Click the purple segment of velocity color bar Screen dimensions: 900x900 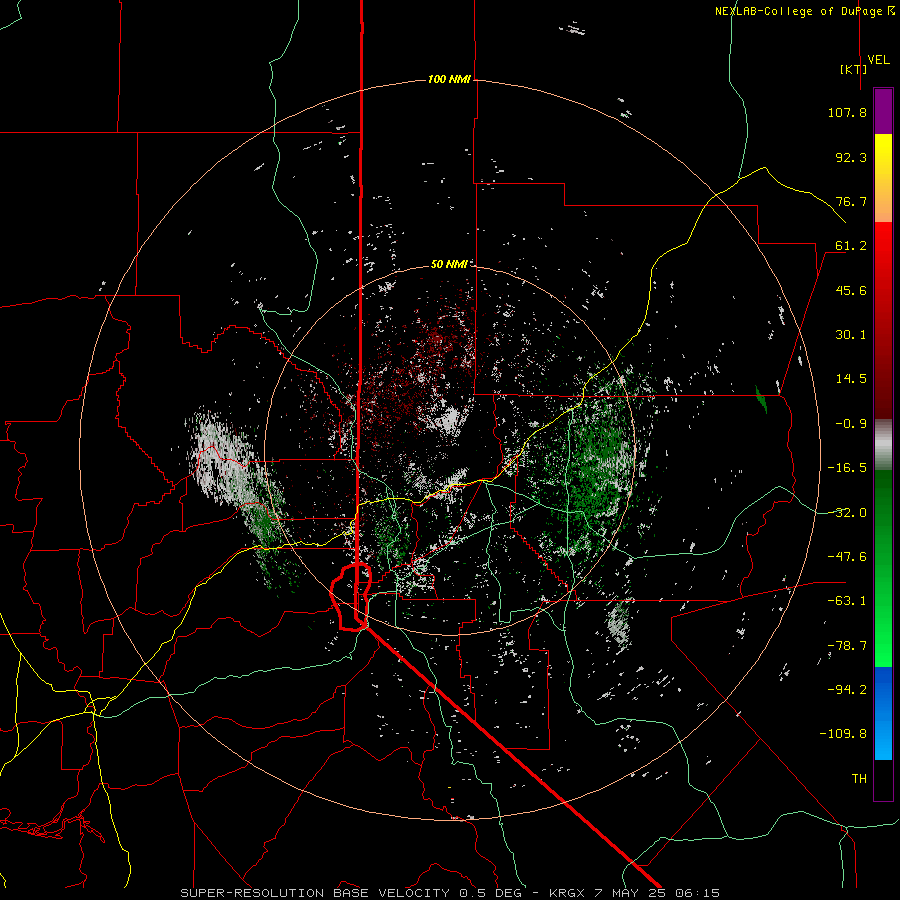[x=883, y=111]
